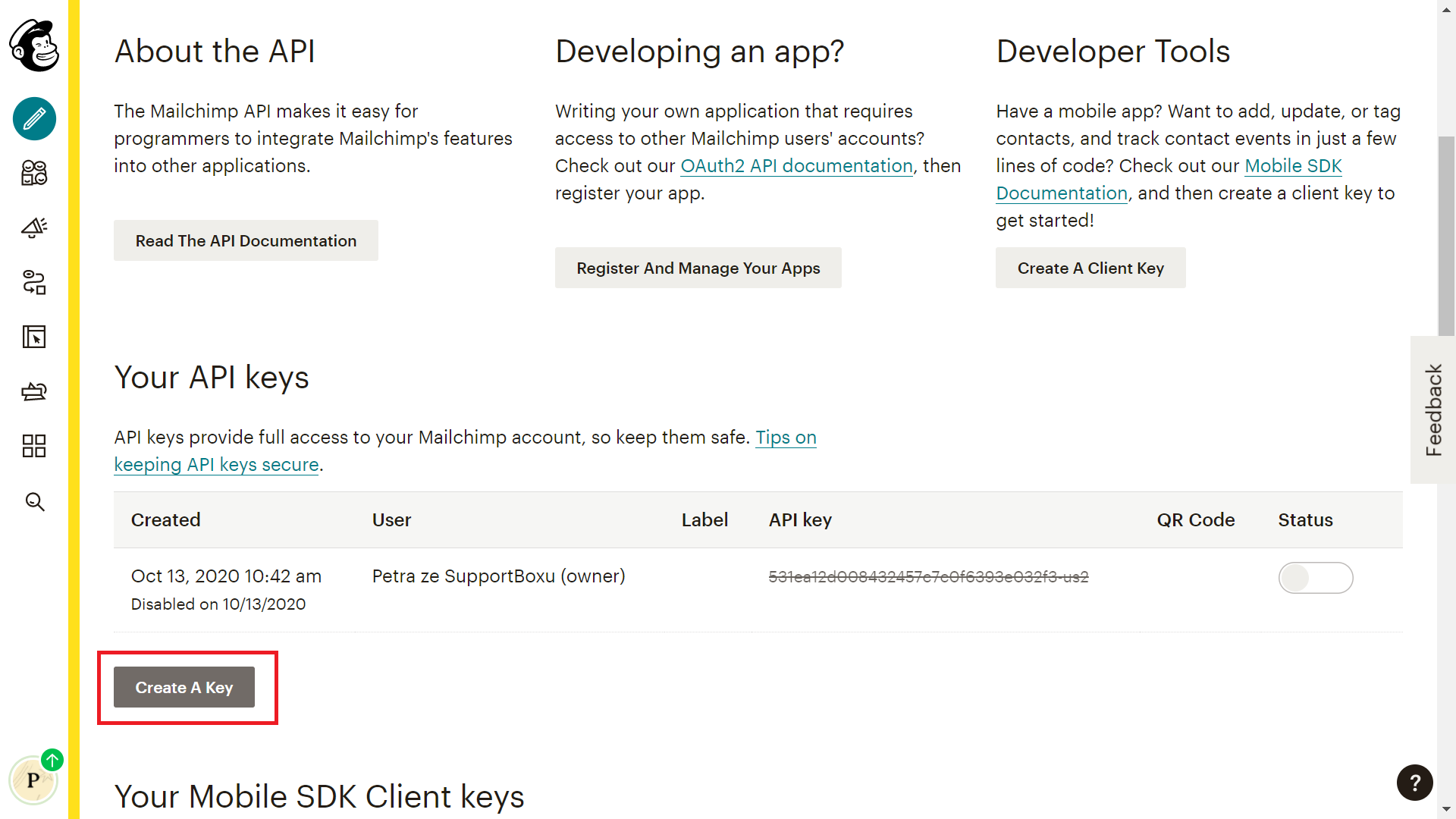Click the Oct 13, 2020 10:42 am date
Screen dimensions: 1456x819
(x=226, y=576)
